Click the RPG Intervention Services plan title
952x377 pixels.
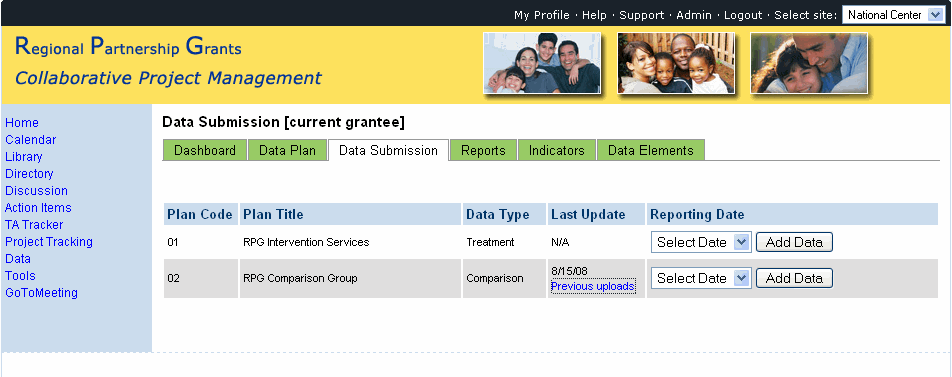tap(306, 242)
